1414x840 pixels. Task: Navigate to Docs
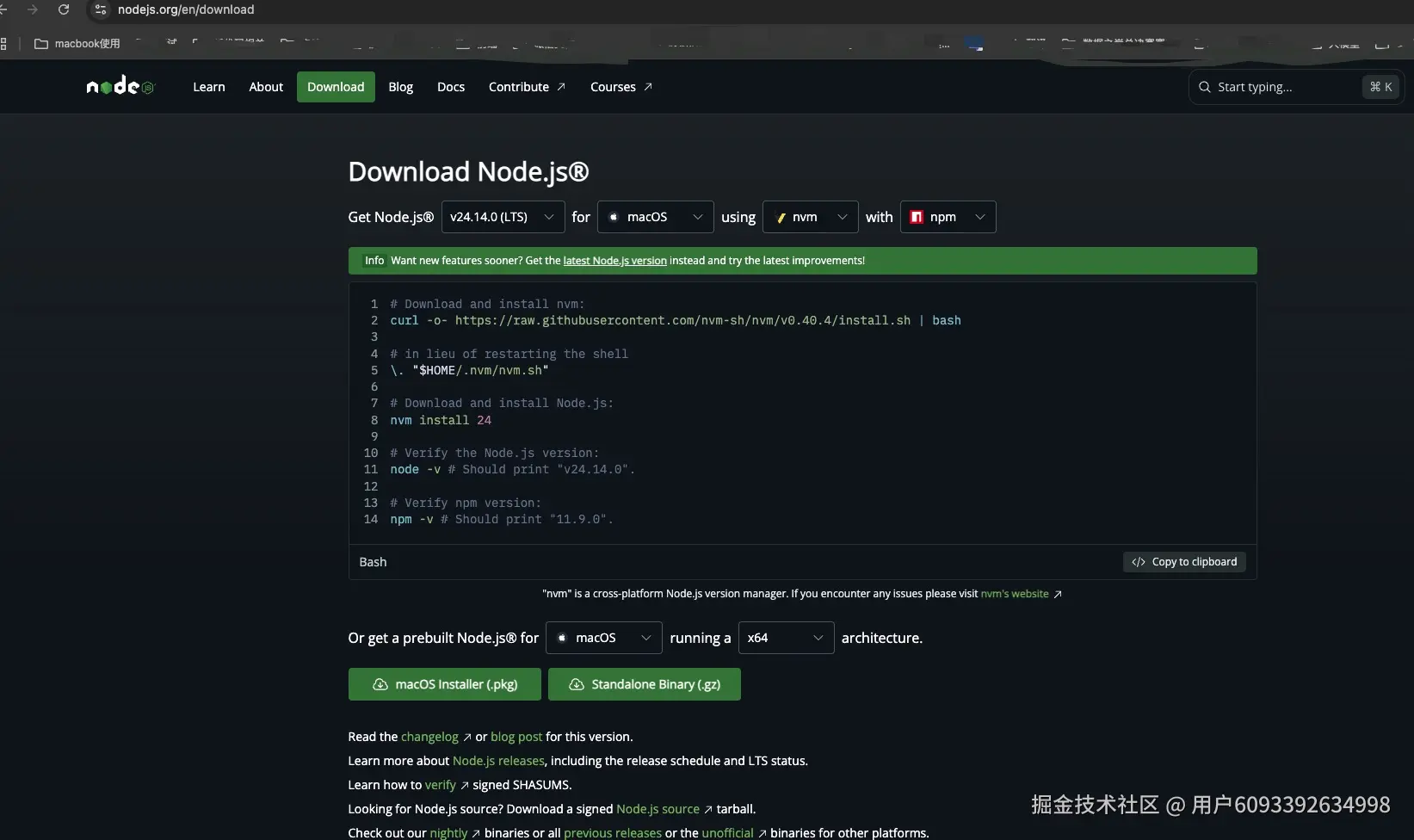click(451, 87)
